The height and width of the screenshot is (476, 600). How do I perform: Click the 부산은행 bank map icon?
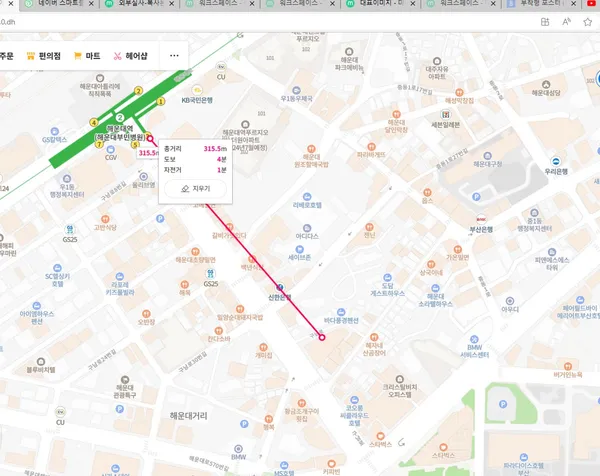click(481, 220)
